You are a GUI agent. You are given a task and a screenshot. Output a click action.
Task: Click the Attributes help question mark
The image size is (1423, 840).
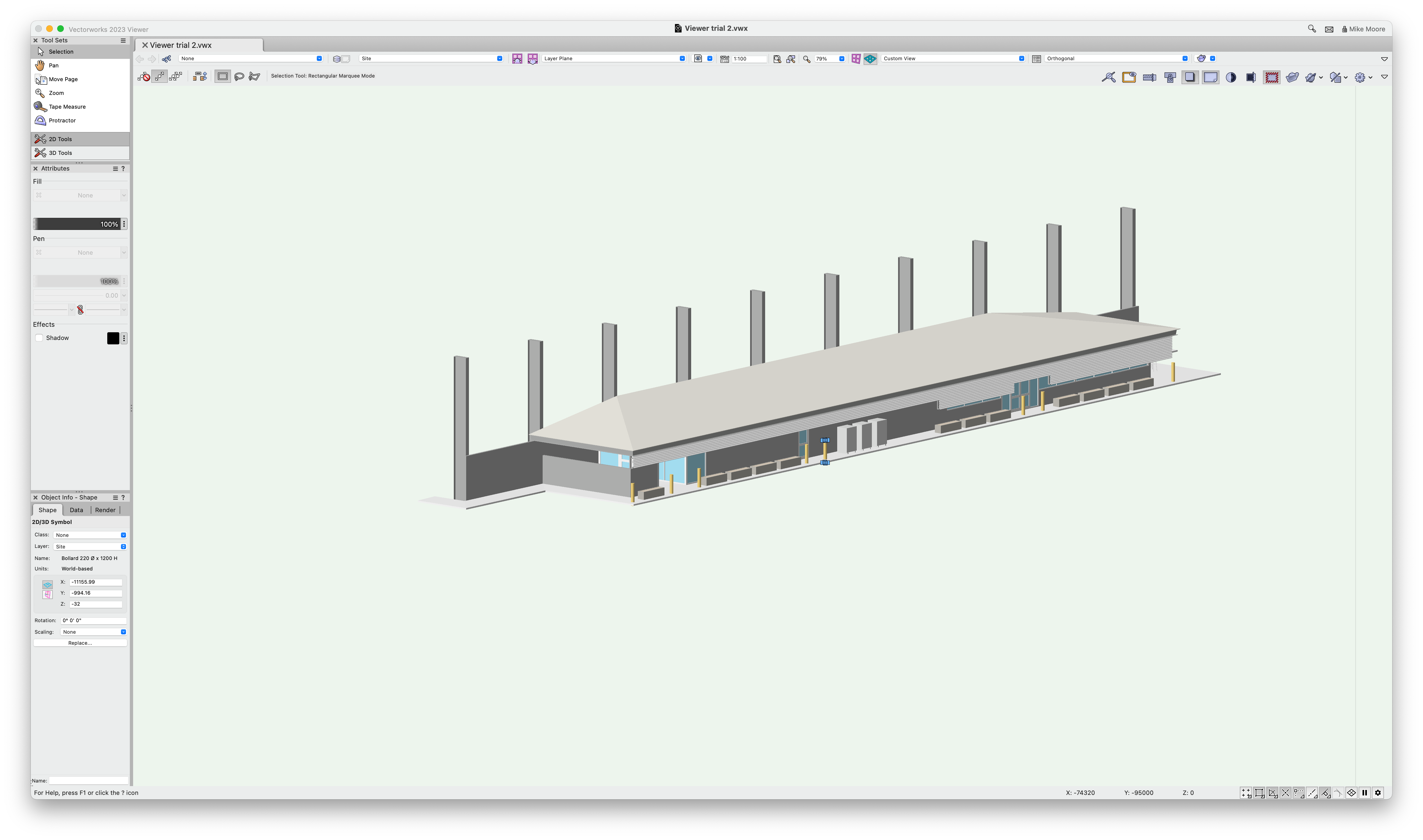(x=123, y=169)
